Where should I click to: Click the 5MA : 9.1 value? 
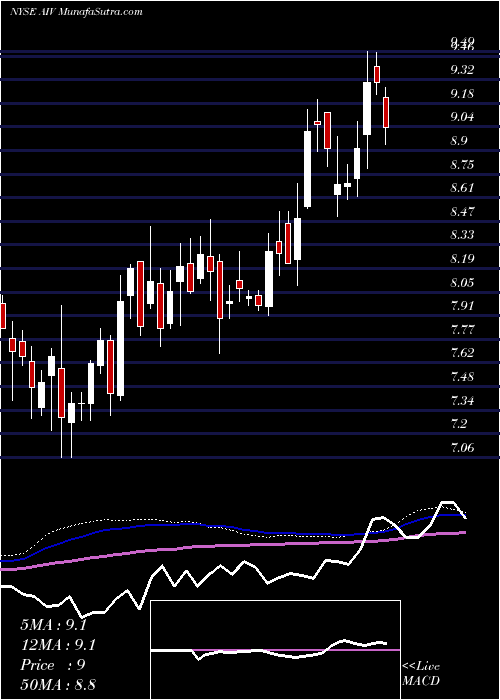click(x=54, y=625)
